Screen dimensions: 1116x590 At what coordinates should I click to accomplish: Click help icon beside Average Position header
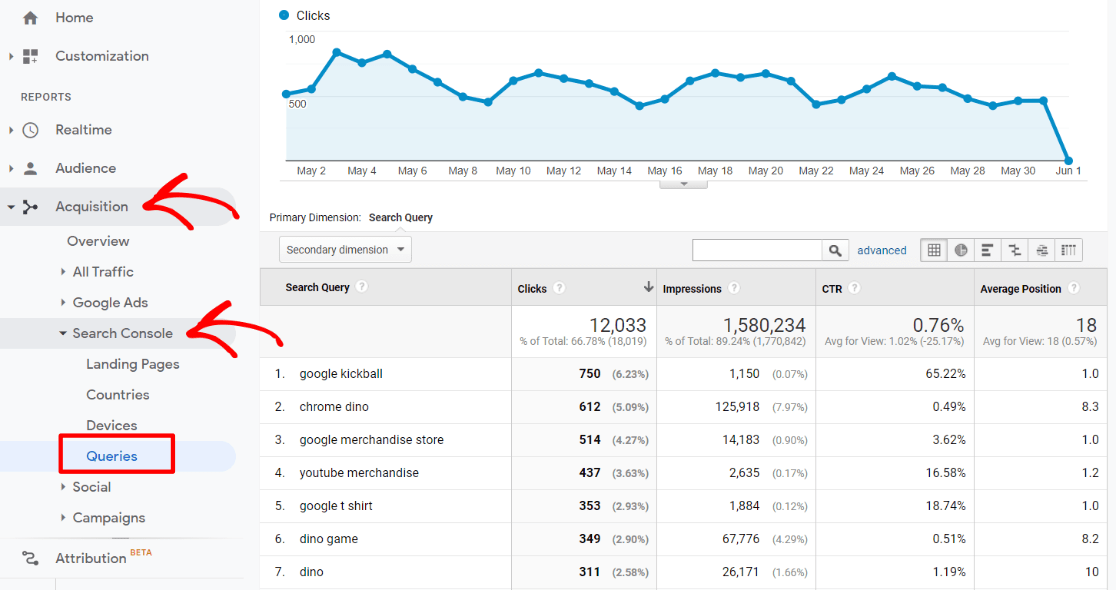tap(1074, 288)
